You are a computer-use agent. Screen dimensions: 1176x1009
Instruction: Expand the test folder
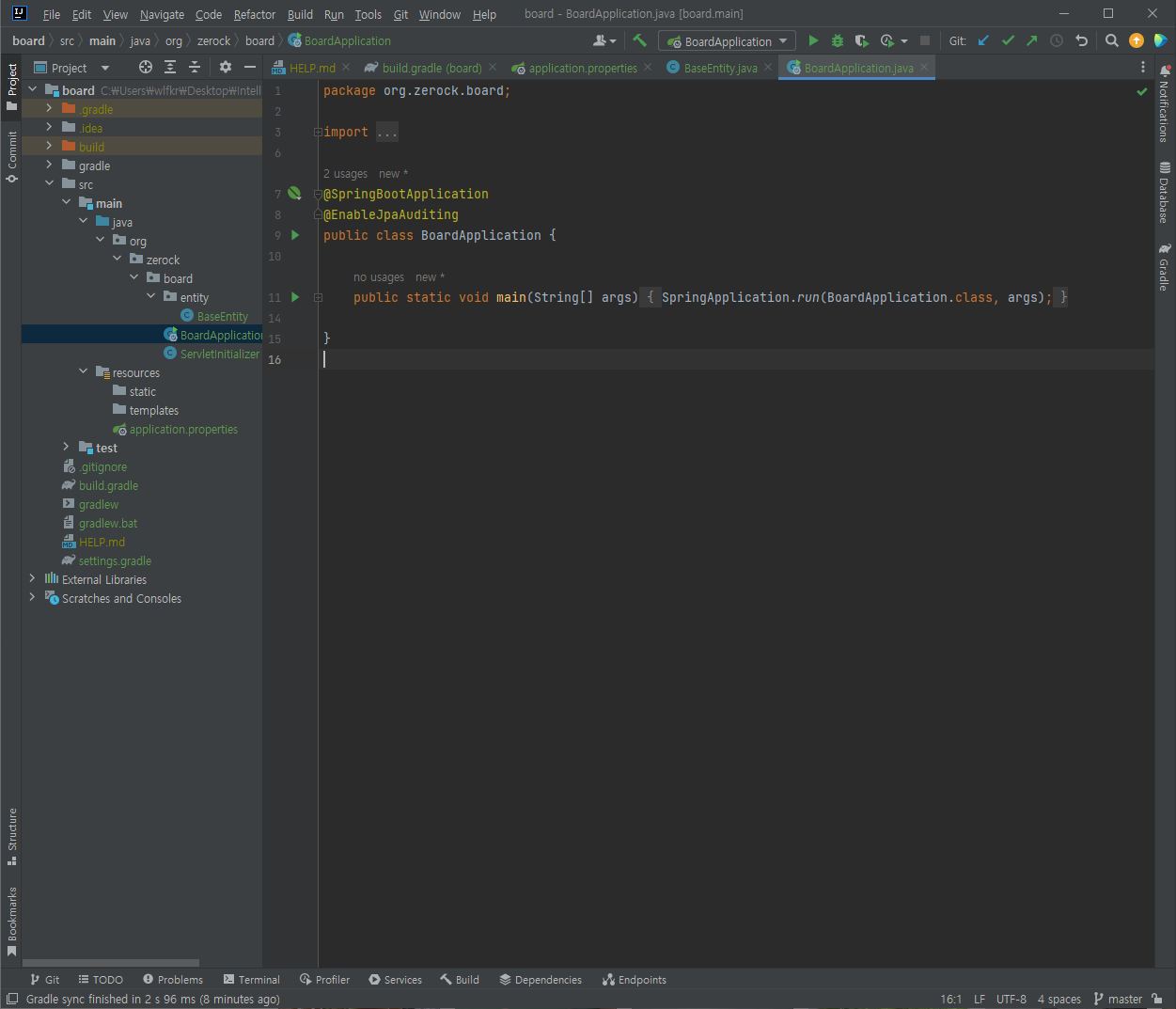click(66, 448)
